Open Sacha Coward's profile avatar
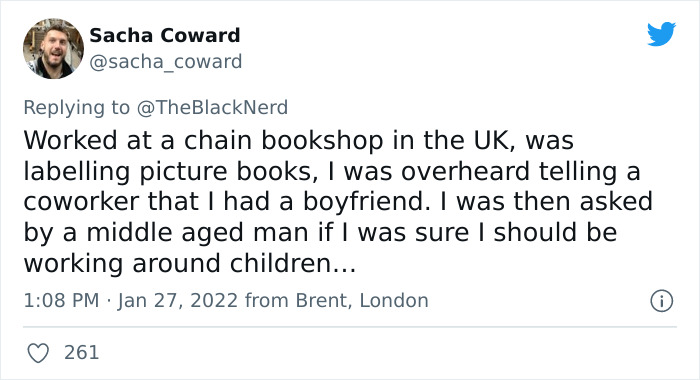 tap(53, 49)
